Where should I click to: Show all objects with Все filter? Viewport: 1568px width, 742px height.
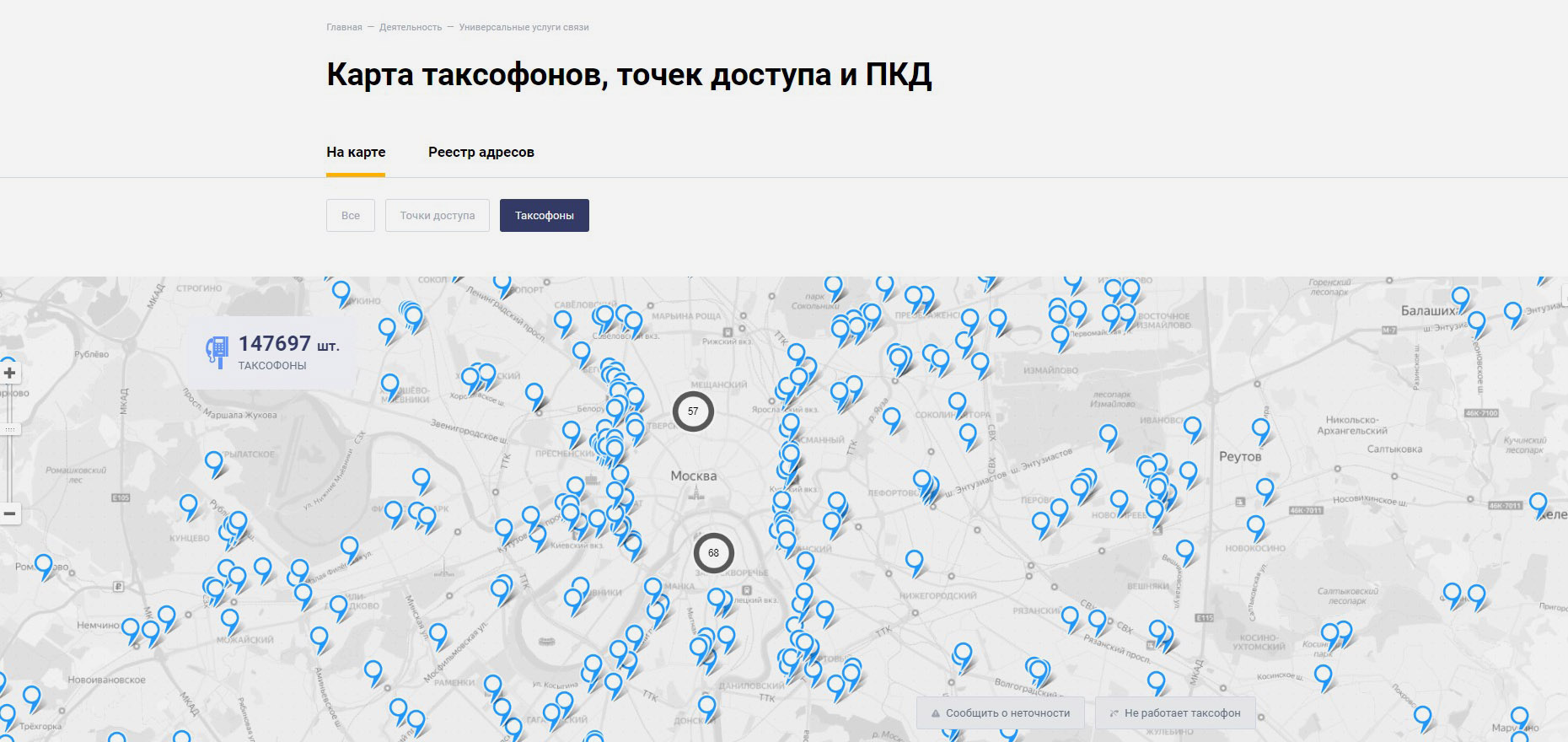tap(351, 215)
